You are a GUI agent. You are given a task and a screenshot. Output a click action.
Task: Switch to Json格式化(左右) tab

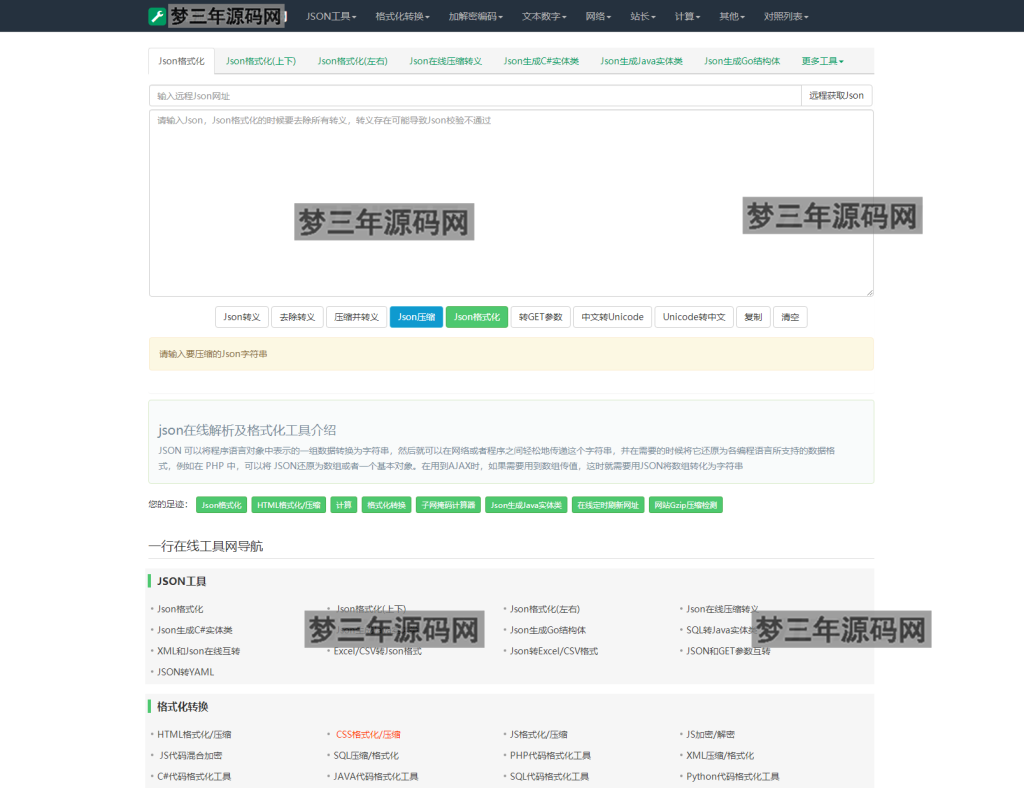tap(353, 61)
